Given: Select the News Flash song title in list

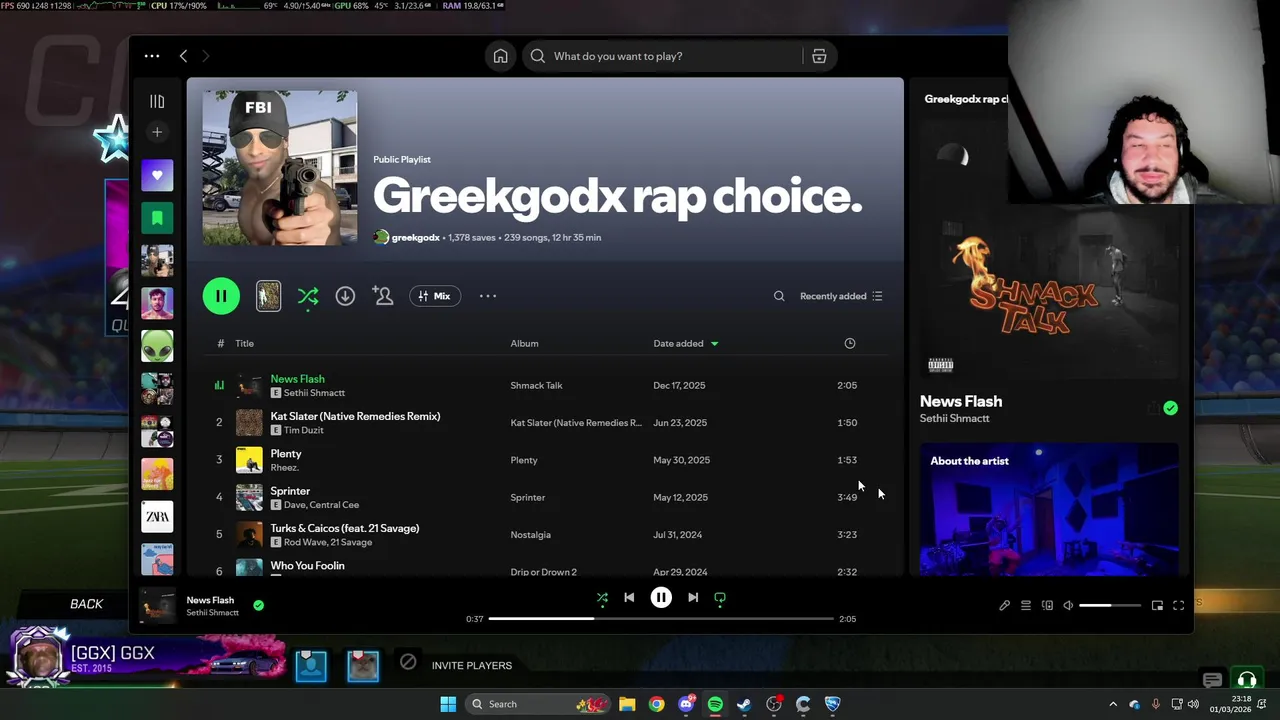Looking at the screenshot, I should coord(297,379).
